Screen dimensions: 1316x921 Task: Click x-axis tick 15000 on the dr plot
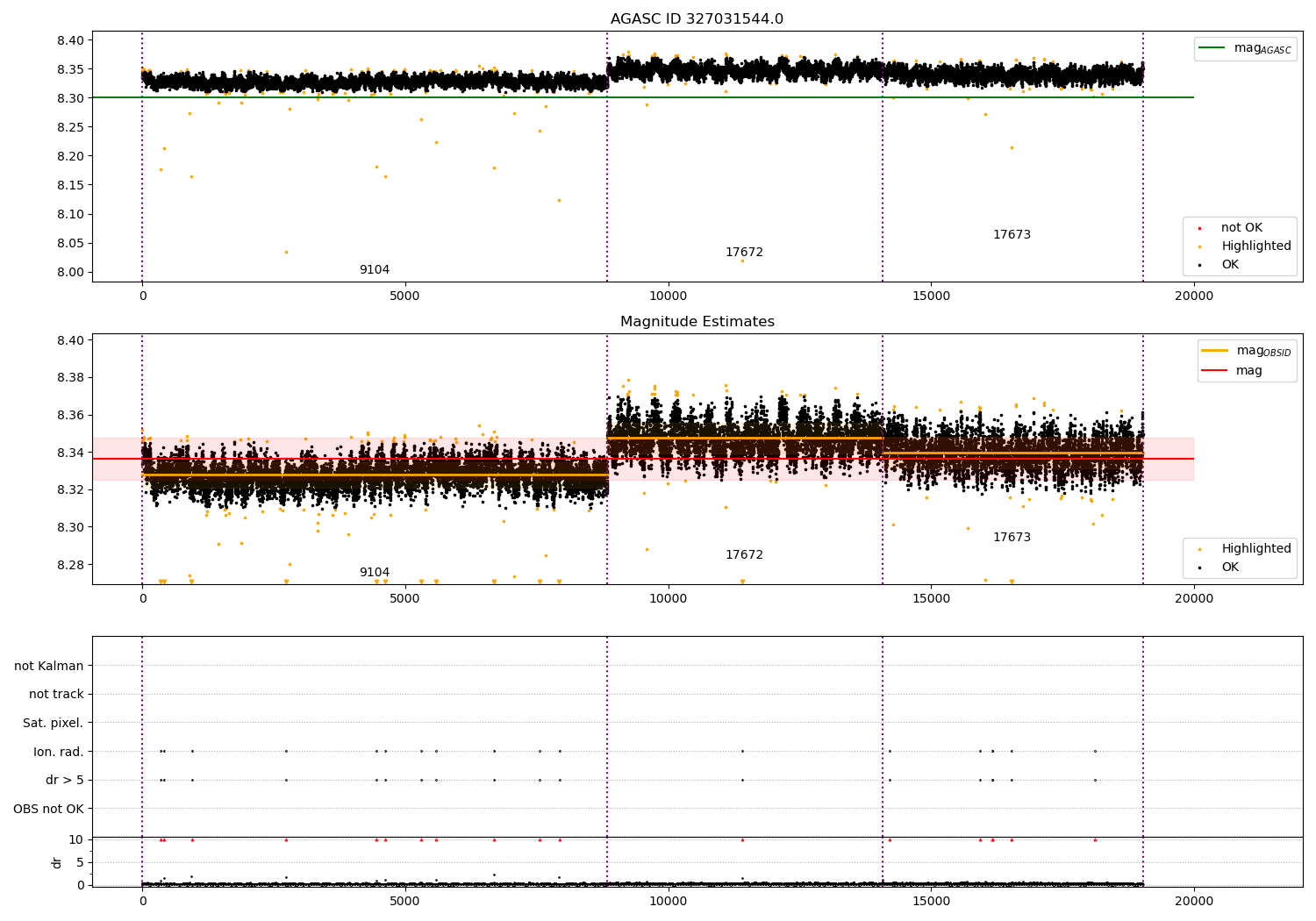(931, 901)
